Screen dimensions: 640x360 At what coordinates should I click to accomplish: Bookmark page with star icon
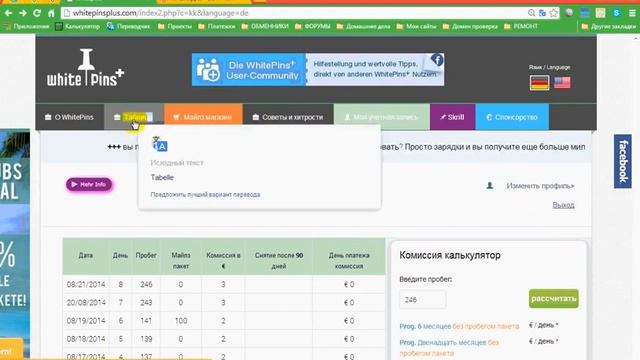(x=553, y=13)
